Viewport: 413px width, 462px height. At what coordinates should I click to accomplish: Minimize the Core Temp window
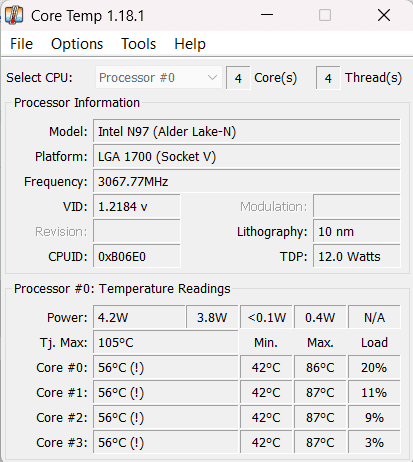click(x=267, y=15)
